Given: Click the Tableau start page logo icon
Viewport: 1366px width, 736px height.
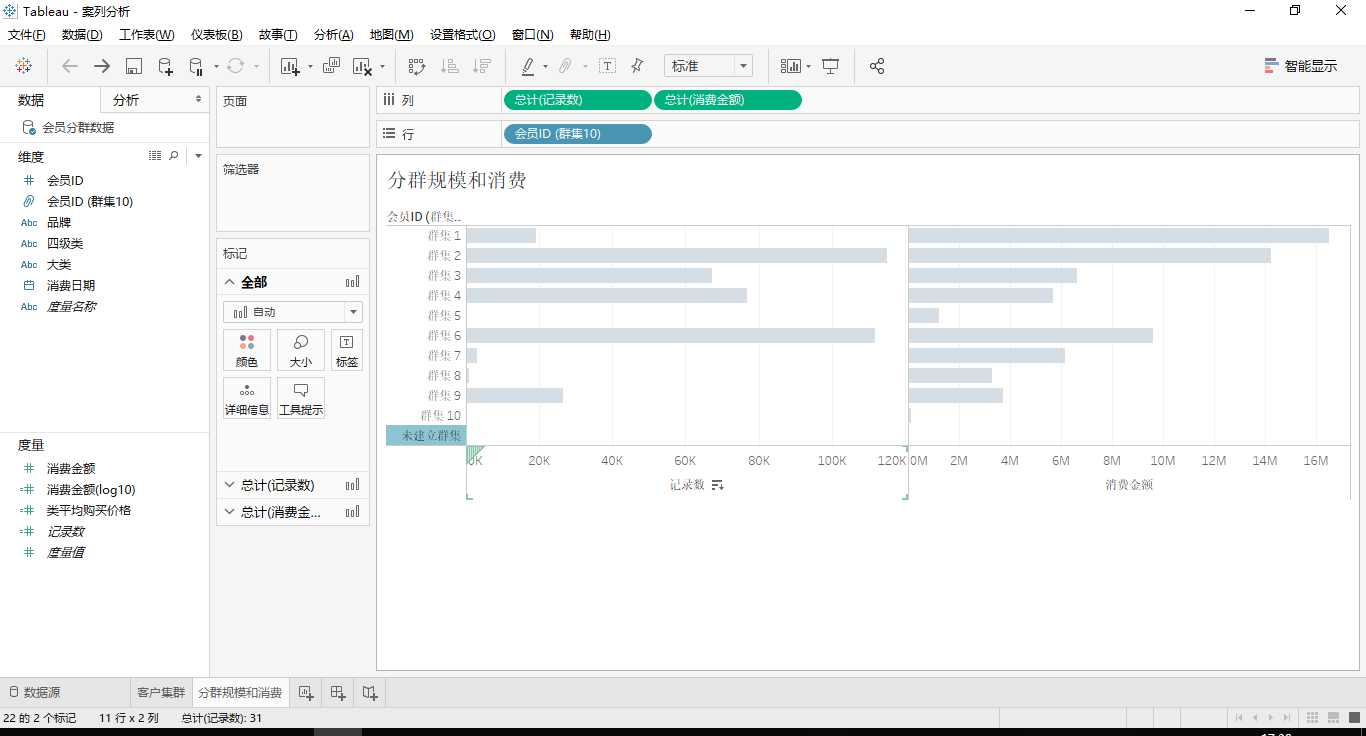Looking at the screenshot, I should pos(23,66).
